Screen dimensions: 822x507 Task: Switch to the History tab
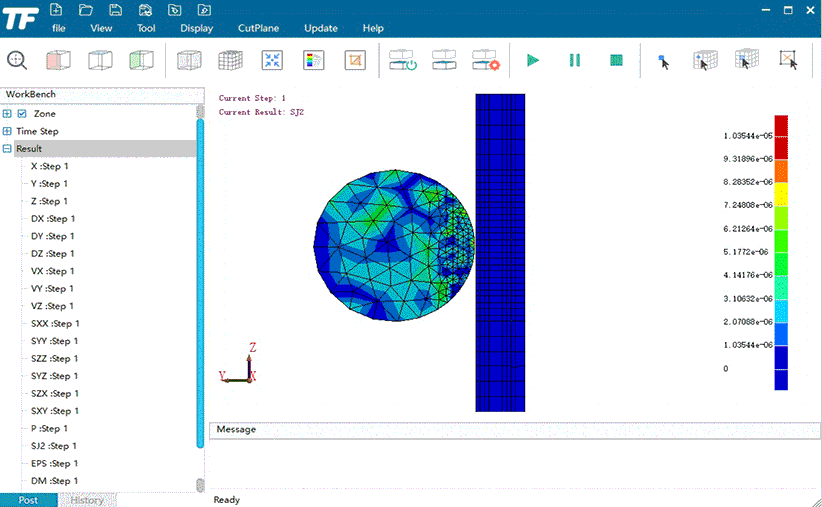click(87, 500)
